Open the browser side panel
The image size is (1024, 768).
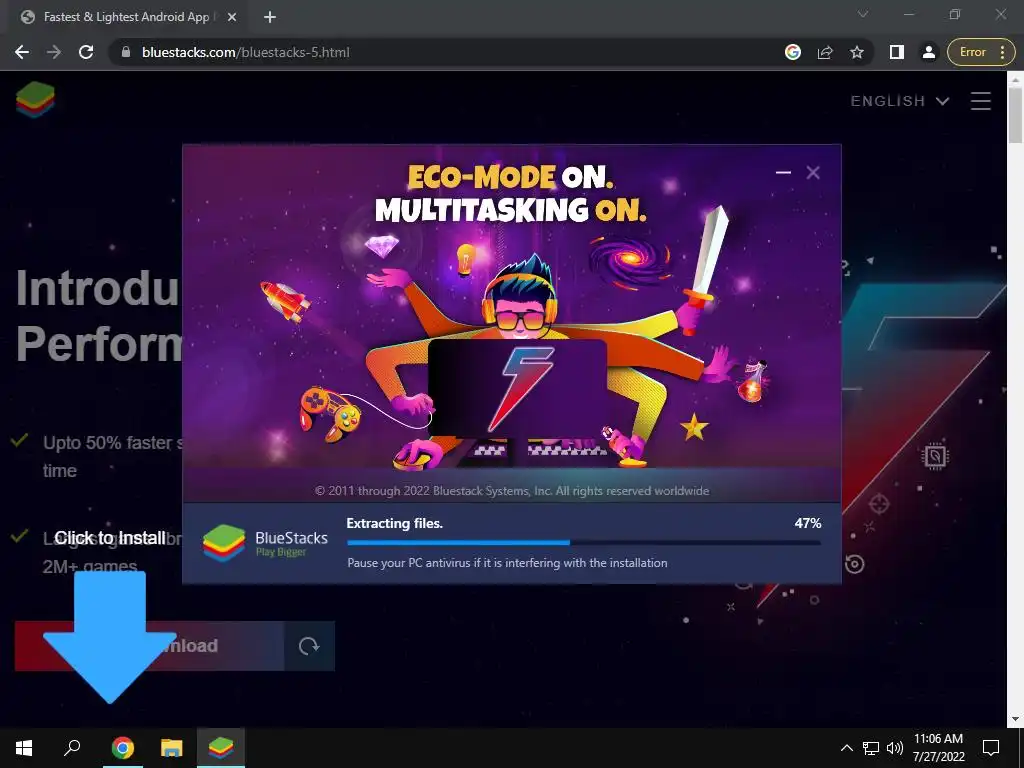pyautogui.click(x=897, y=52)
